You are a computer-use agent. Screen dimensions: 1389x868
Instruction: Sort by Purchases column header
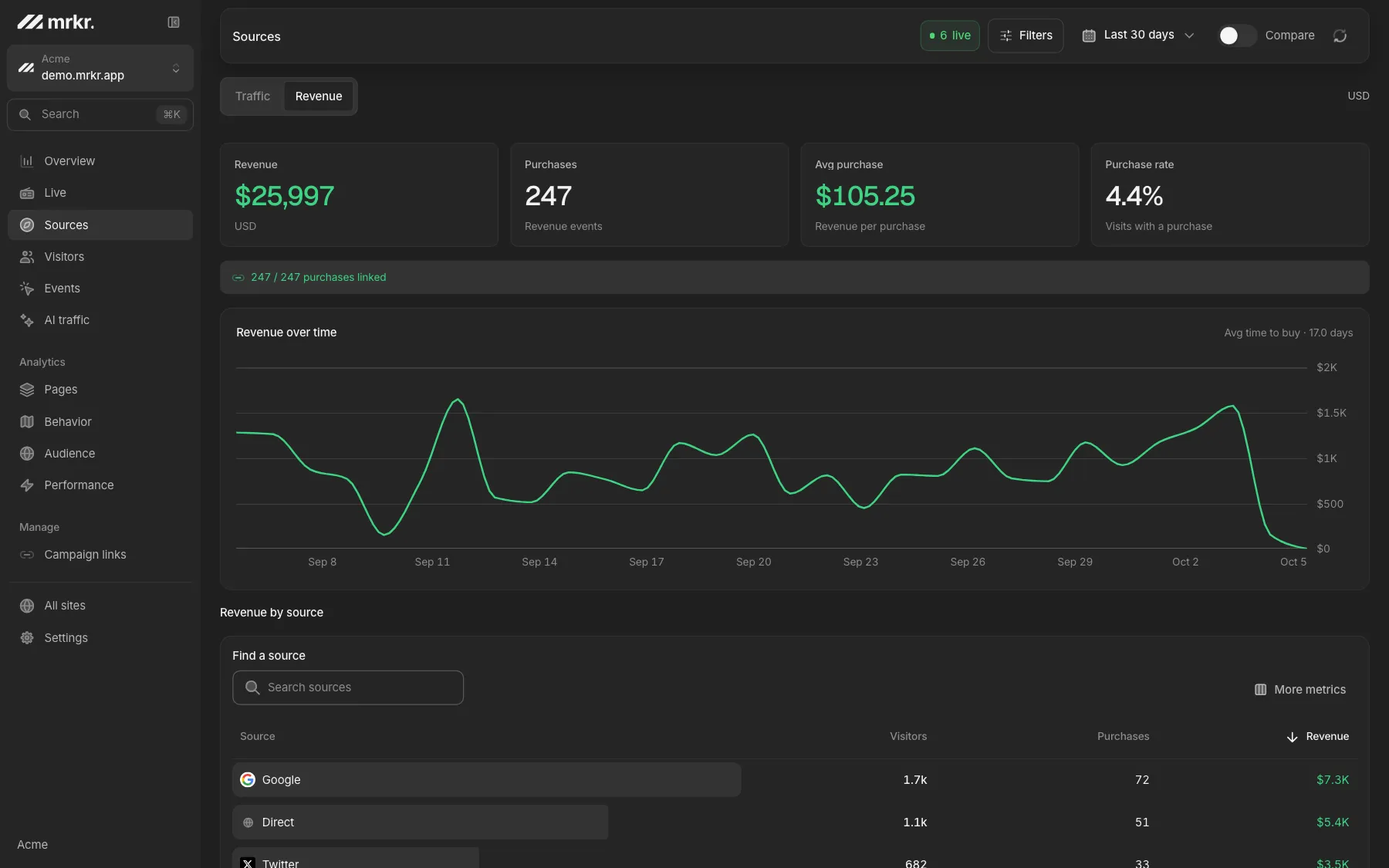(x=1124, y=737)
